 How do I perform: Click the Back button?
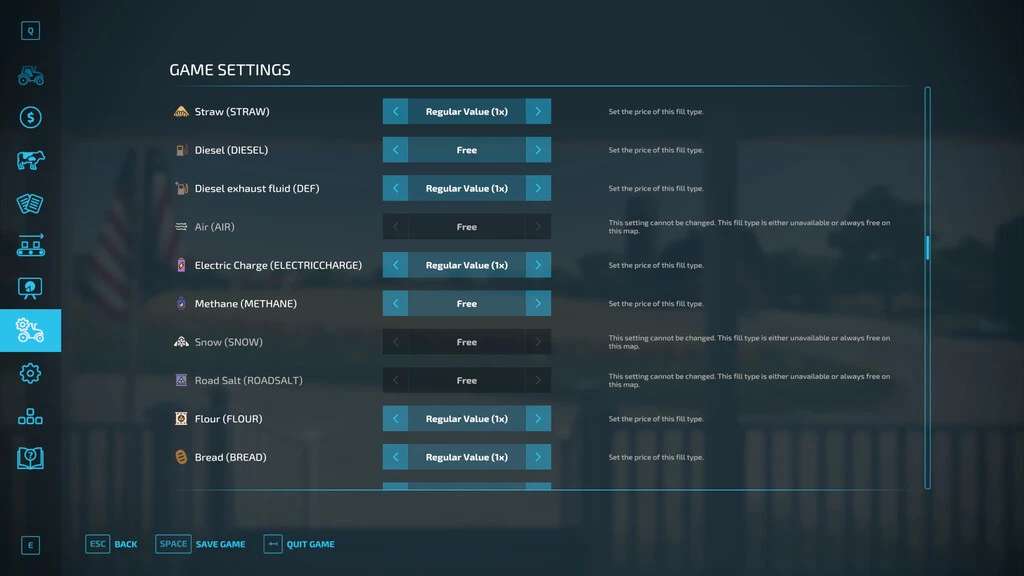pyautogui.click(x=112, y=544)
